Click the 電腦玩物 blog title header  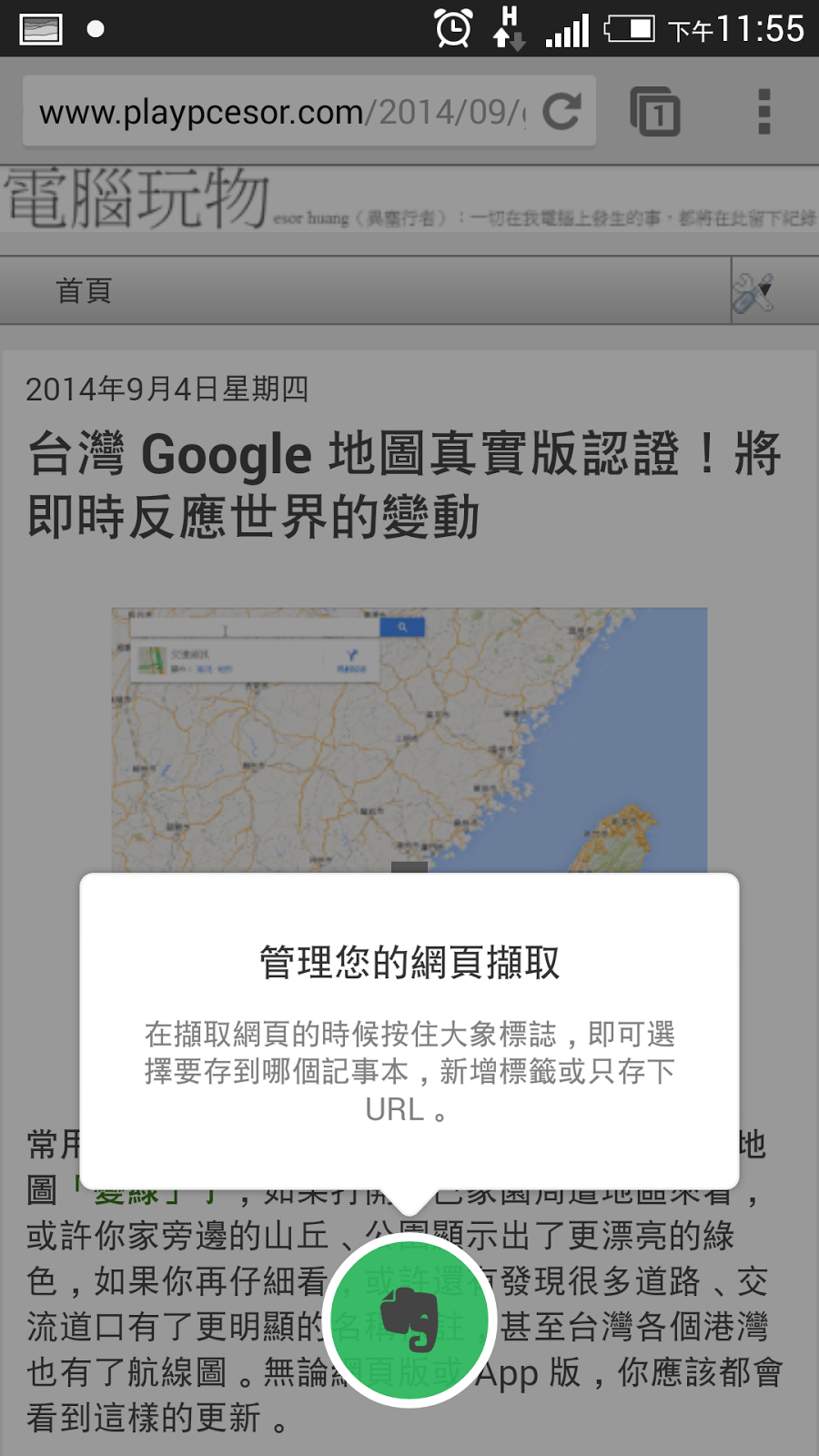[136, 197]
